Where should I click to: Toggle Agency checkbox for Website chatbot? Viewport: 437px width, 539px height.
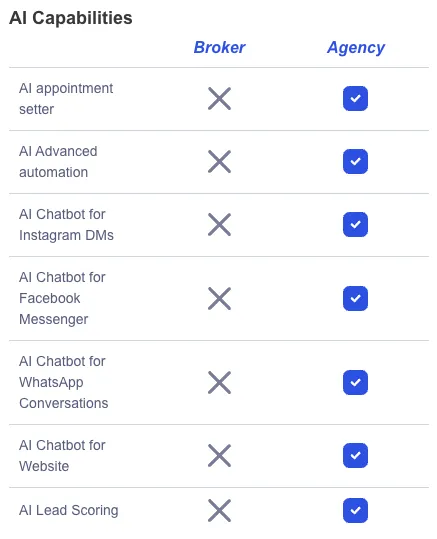tap(355, 455)
